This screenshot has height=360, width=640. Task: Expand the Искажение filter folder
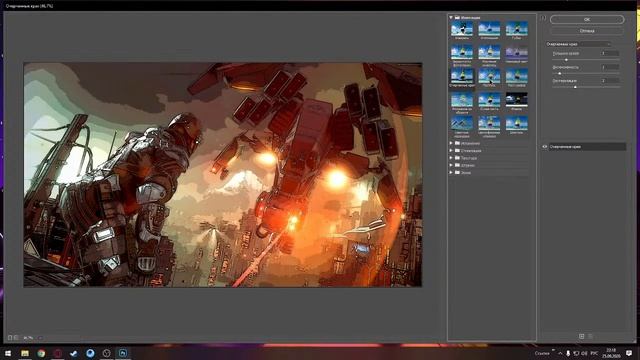[x=451, y=143]
